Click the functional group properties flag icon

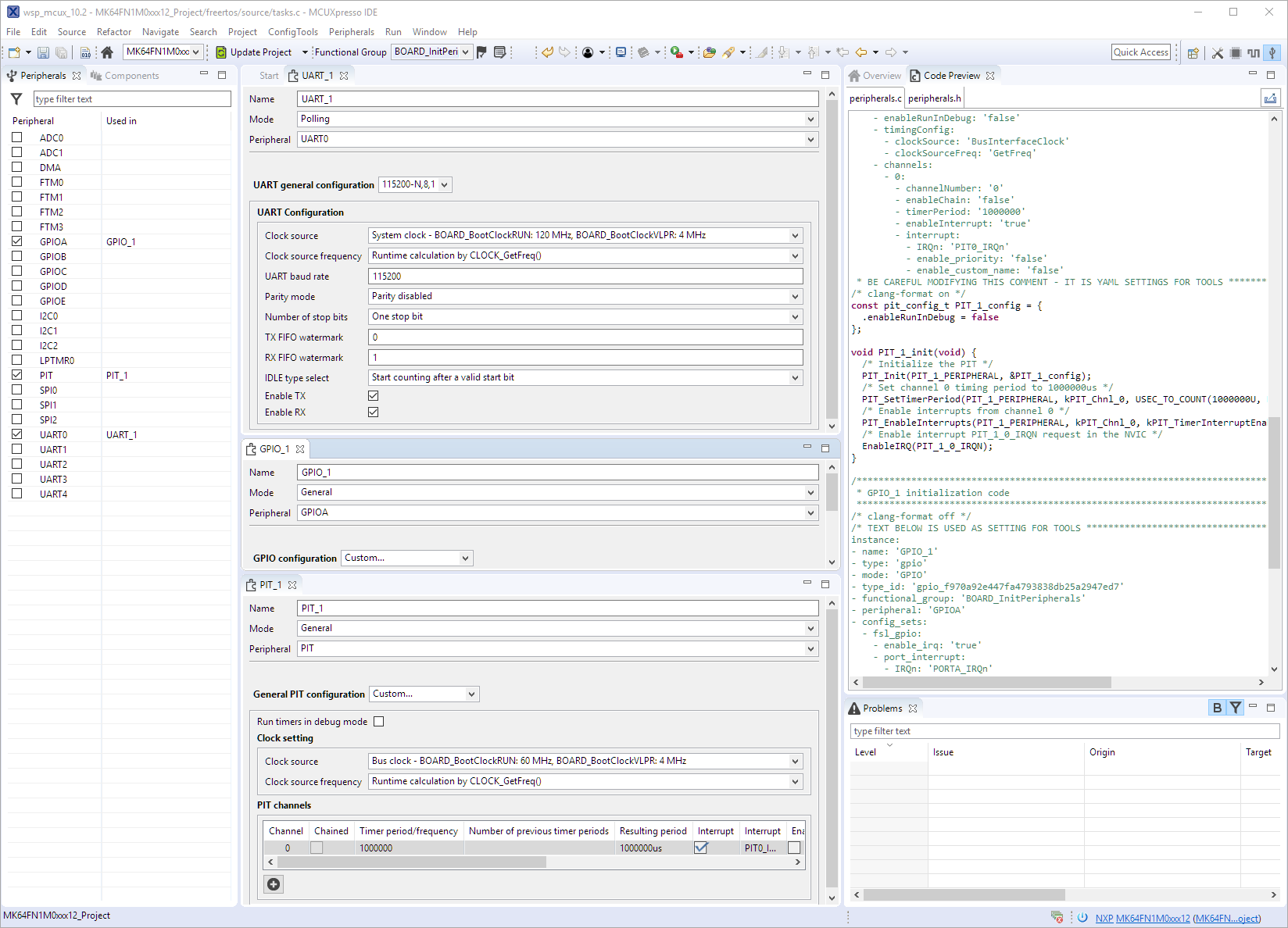(481, 52)
